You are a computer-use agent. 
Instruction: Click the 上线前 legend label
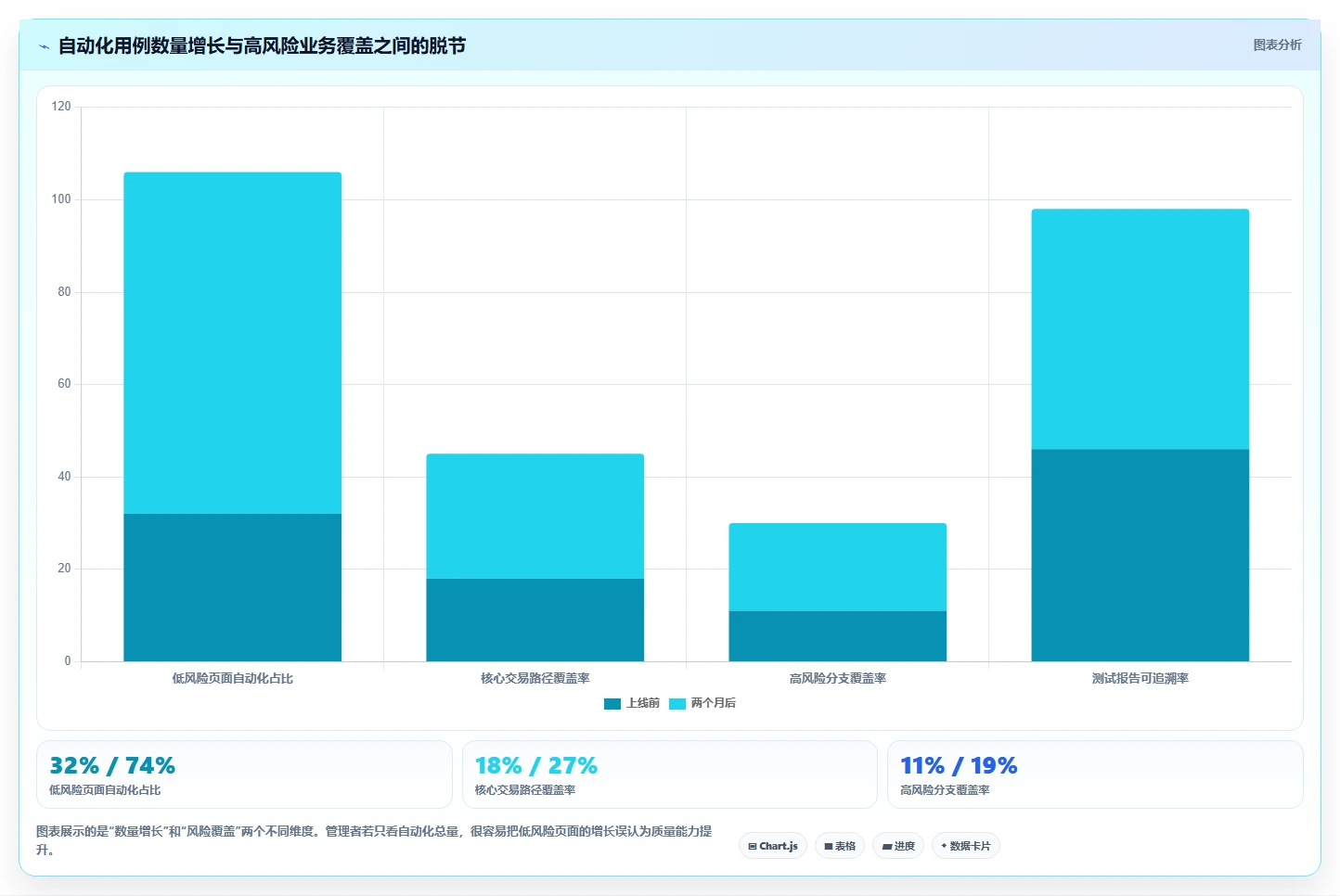tap(643, 703)
